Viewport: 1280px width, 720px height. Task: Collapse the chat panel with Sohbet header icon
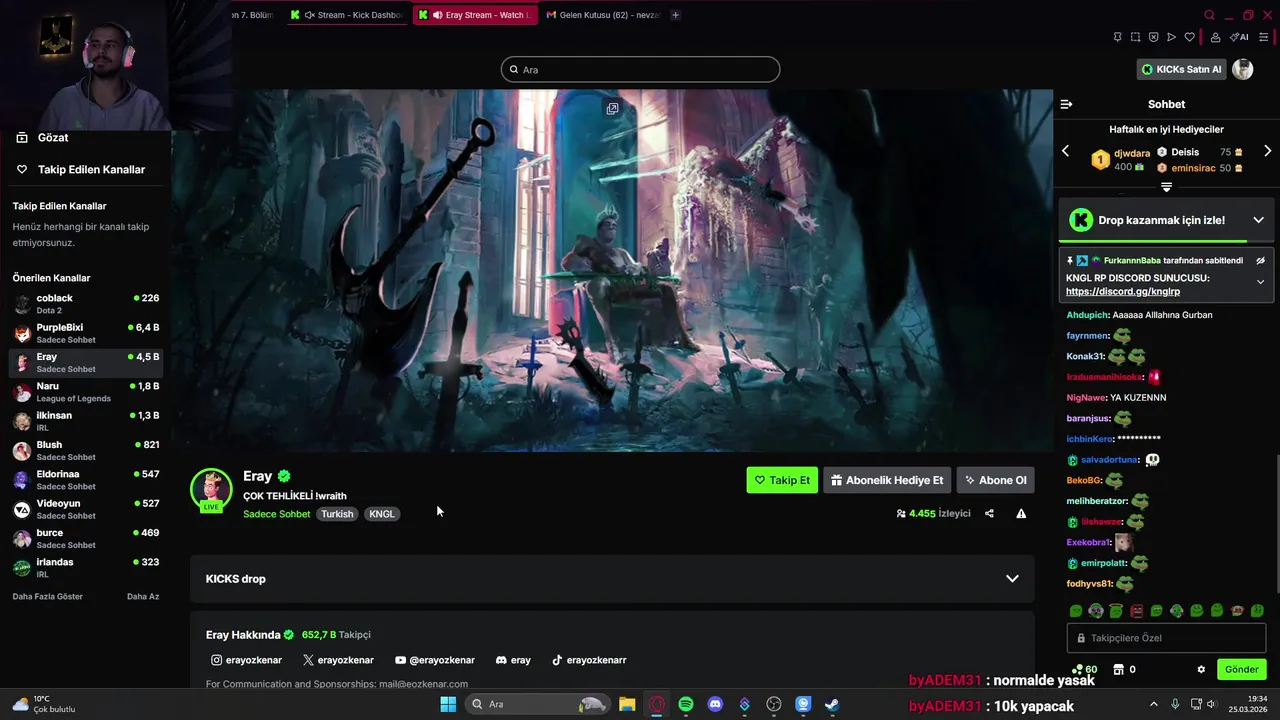1066,104
